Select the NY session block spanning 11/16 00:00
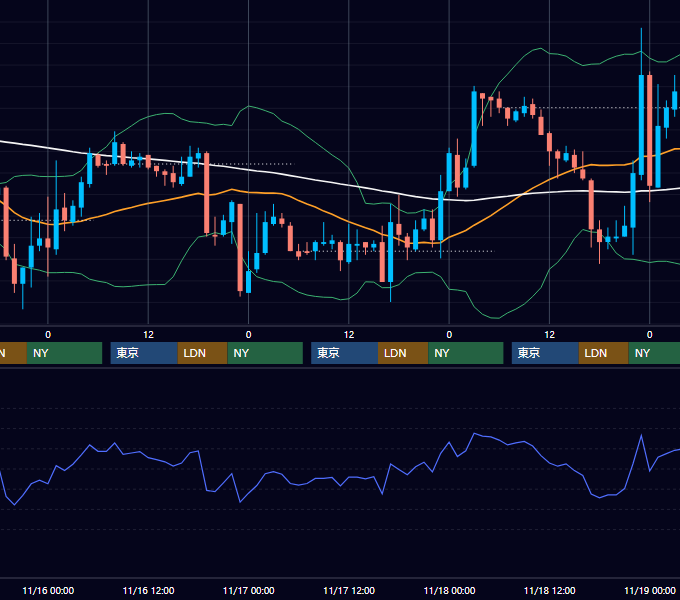Image resolution: width=680 pixels, height=600 pixels. (64, 353)
